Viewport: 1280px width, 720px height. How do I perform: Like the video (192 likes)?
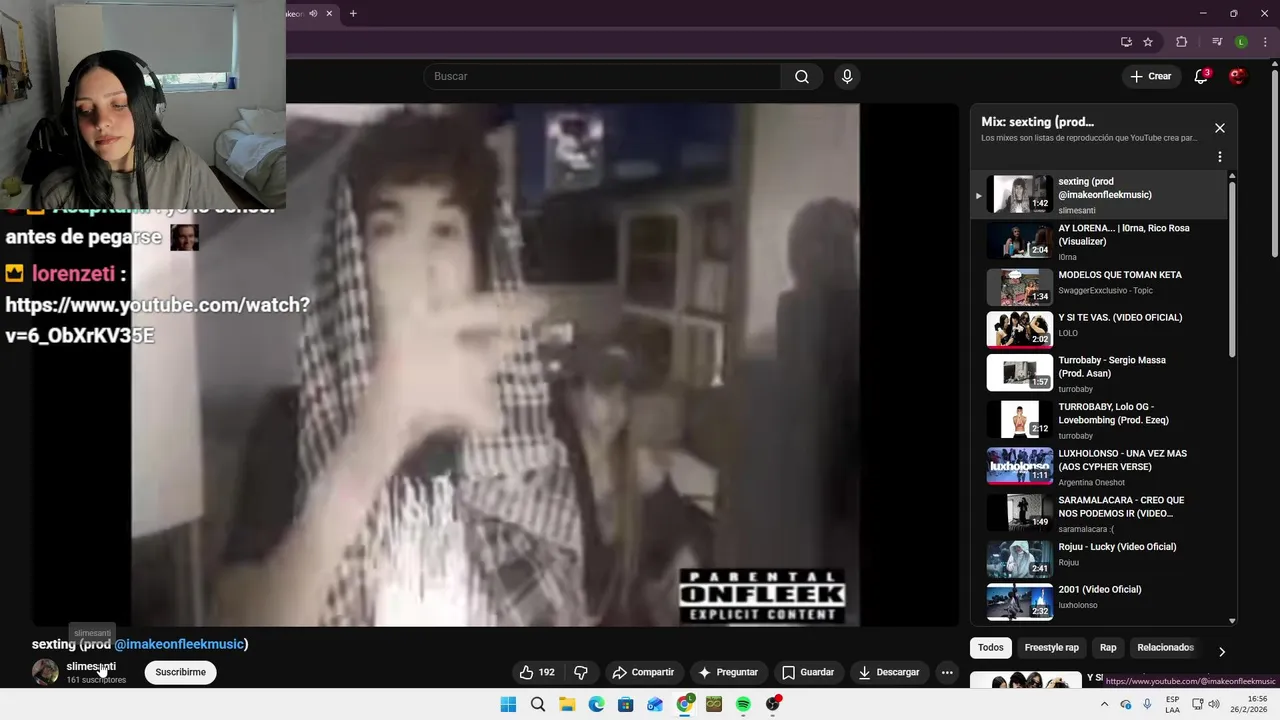[x=537, y=673]
